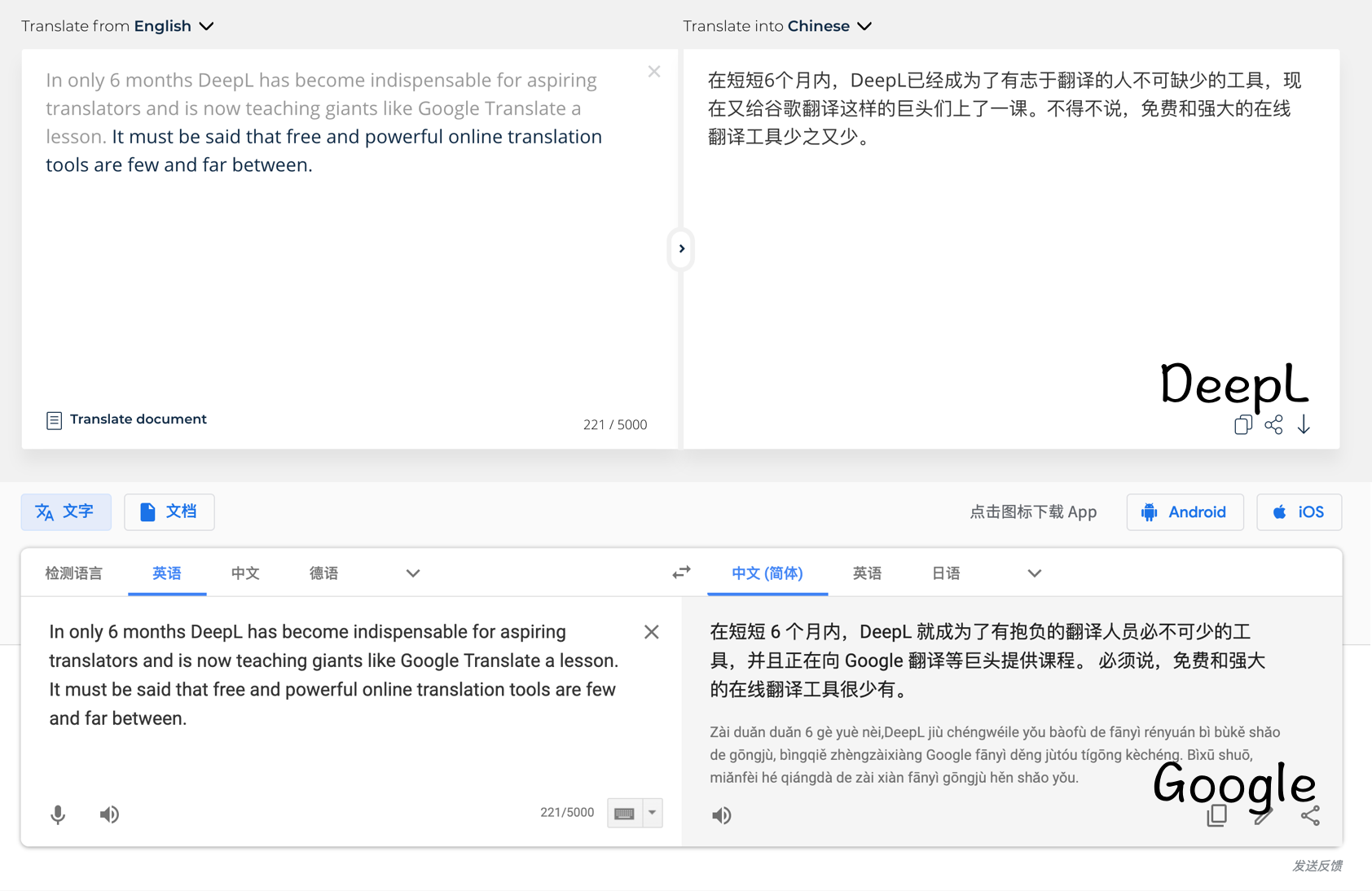The width and height of the screenshot is (1372, 891).
Task: Swap source and target languages
Action: coord(680,573)
